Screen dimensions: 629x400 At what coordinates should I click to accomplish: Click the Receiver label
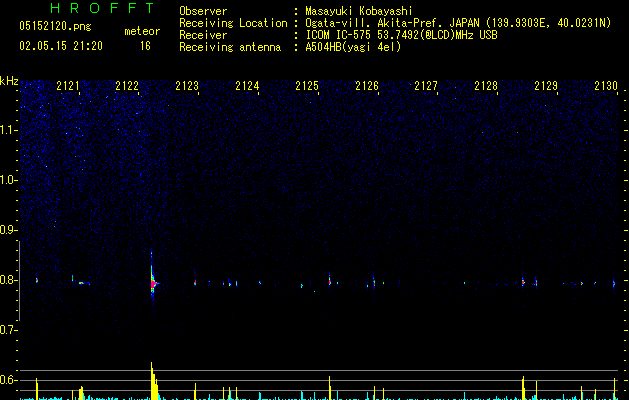(203, 35)
